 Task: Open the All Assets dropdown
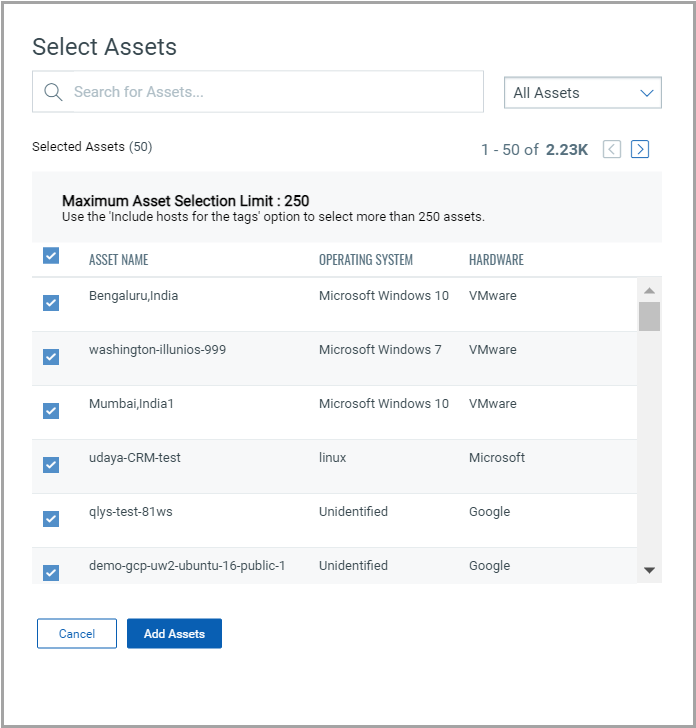pos(583,92)
